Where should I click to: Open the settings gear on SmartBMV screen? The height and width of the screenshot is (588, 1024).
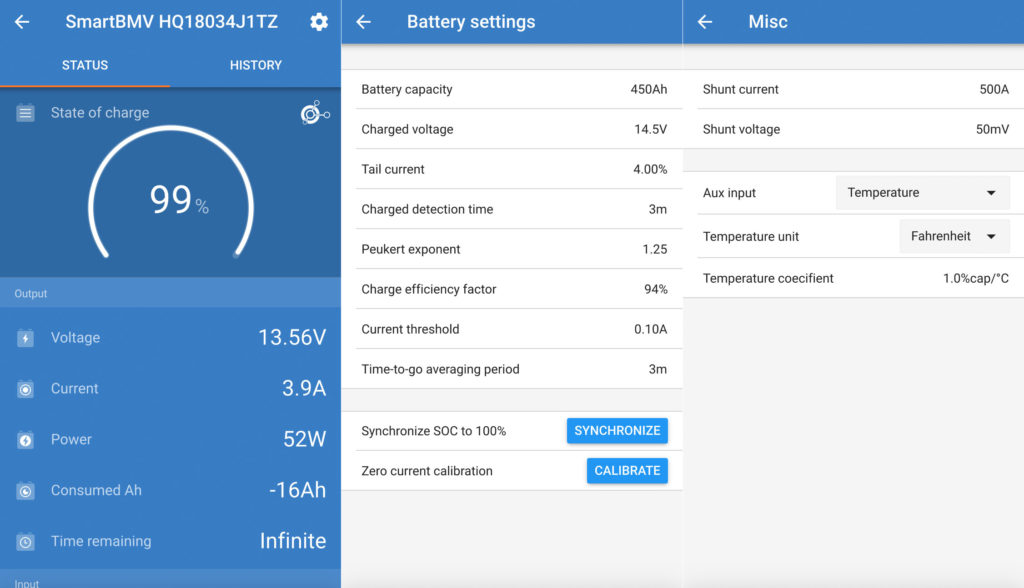tap(318, 21)
